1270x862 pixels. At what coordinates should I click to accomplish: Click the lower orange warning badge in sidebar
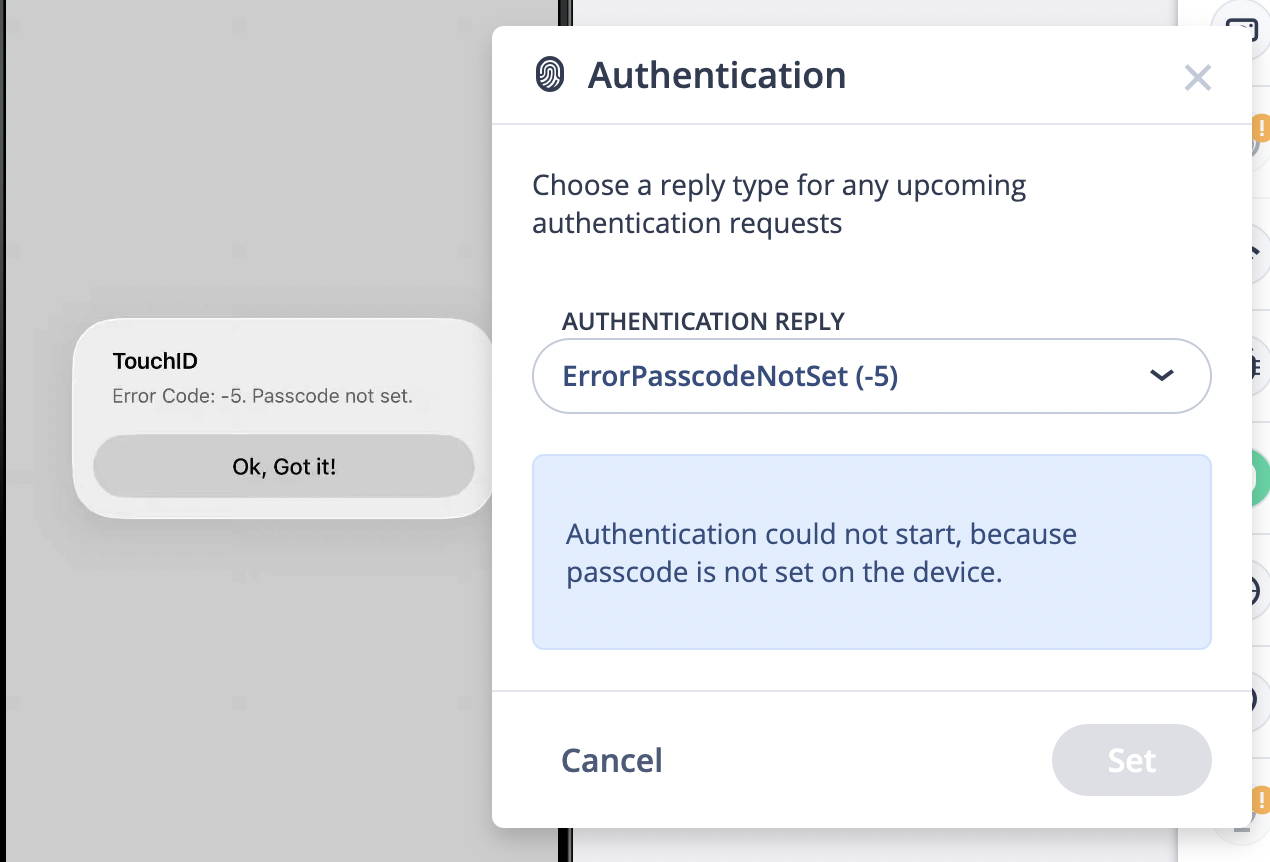pos(1259,800)
